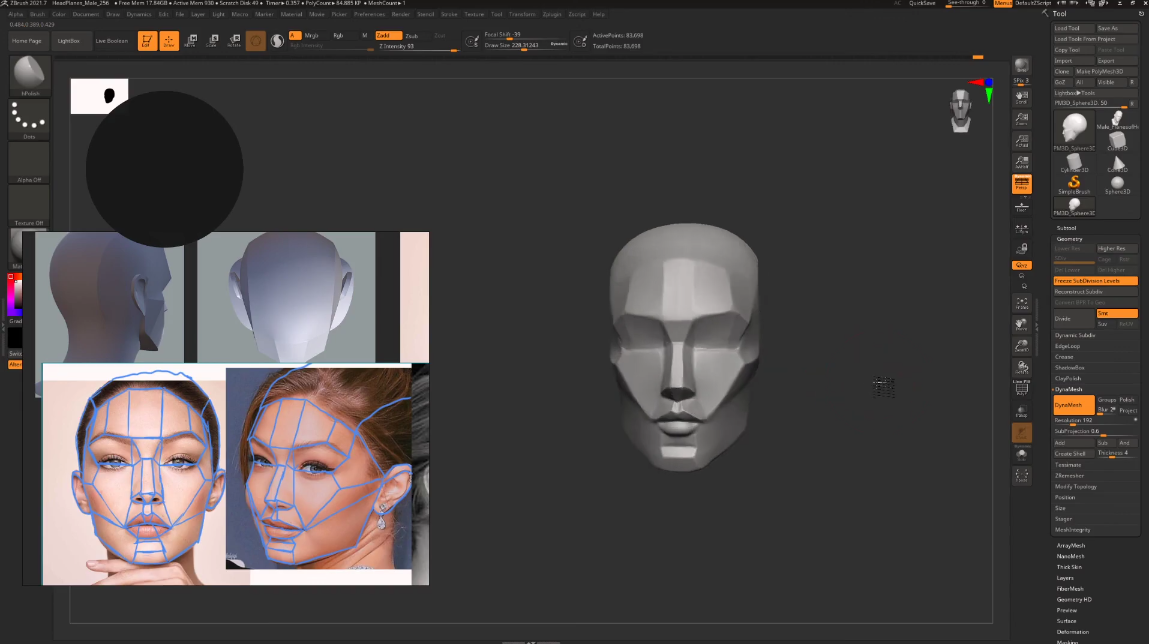Select the Cube3D tool thumbnail
This screenshot has height=644, width=1149.
click(x=1117, y=141)
